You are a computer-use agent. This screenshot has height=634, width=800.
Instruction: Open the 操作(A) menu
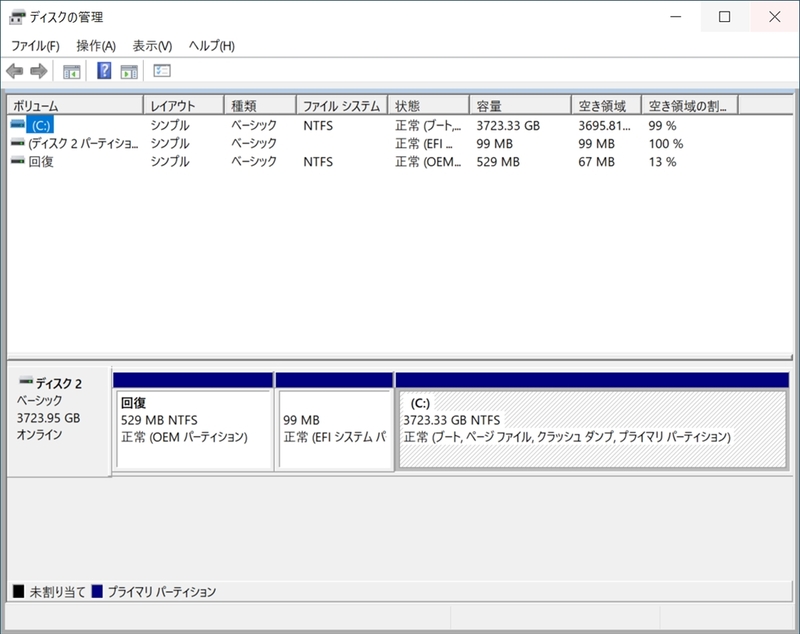coord(96,46)
